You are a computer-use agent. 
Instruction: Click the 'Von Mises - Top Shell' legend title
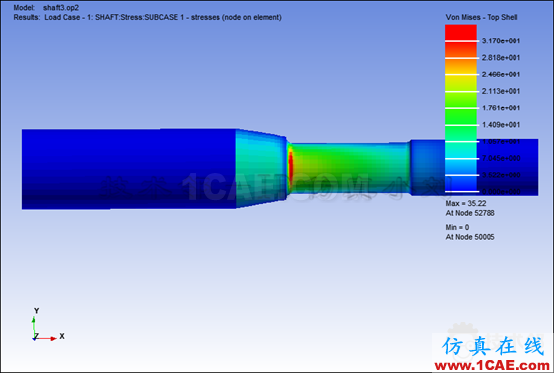click(481, 17)
